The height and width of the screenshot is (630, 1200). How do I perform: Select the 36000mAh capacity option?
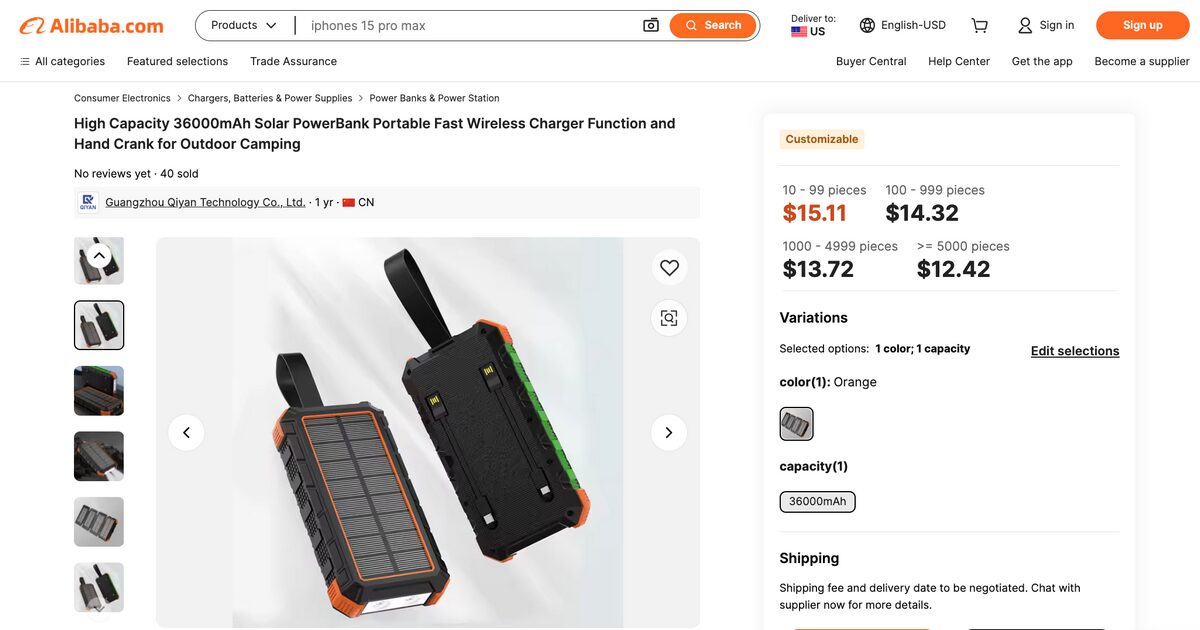coord(817,501)
